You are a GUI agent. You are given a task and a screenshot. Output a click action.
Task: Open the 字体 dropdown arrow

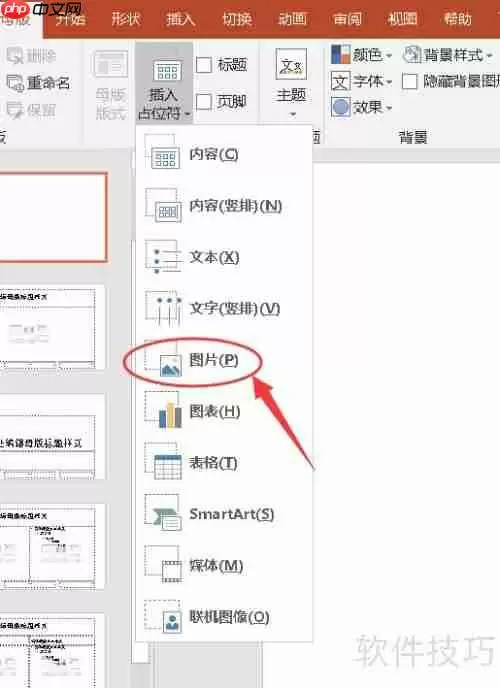point(389,82)
